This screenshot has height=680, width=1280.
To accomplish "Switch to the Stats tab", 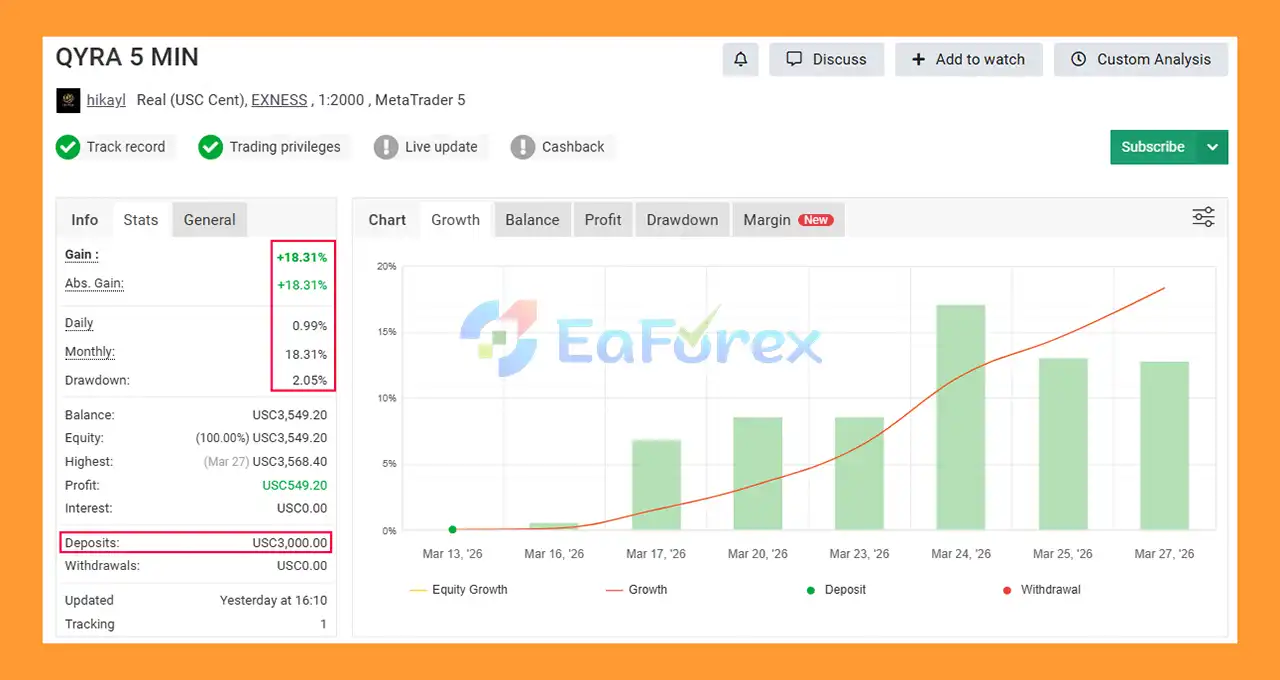I will pyautogui.click(x=140, y=219).
